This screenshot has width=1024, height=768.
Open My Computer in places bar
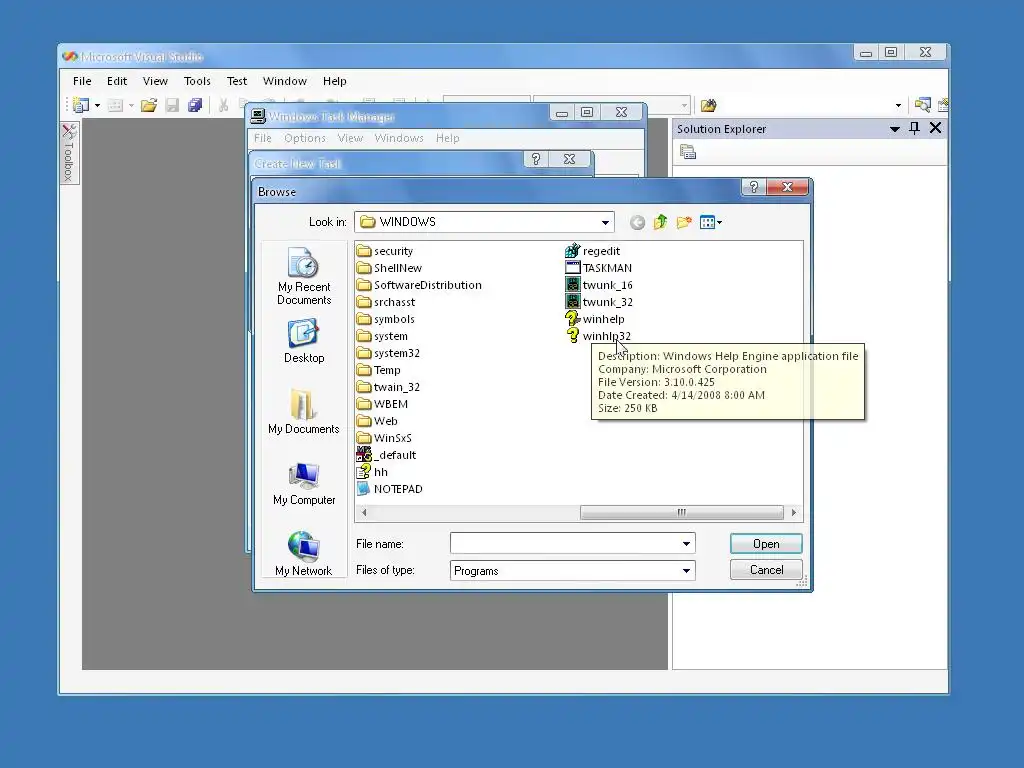304,483
